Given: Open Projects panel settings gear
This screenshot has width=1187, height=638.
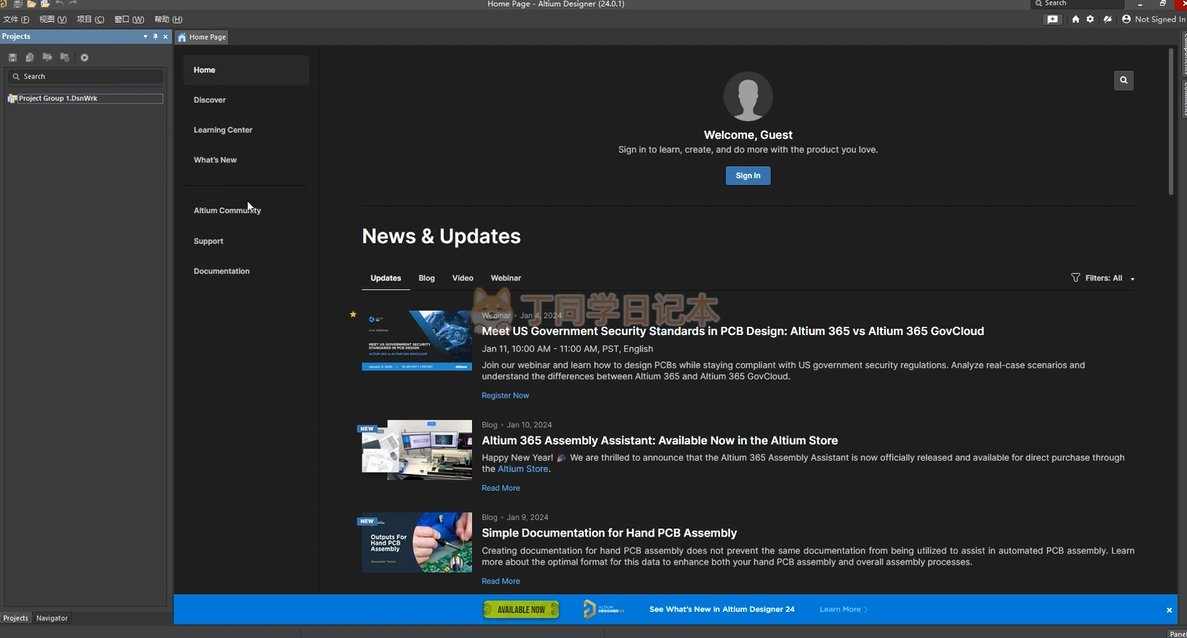Looking at the screenshot, I should tap(84, 57).
